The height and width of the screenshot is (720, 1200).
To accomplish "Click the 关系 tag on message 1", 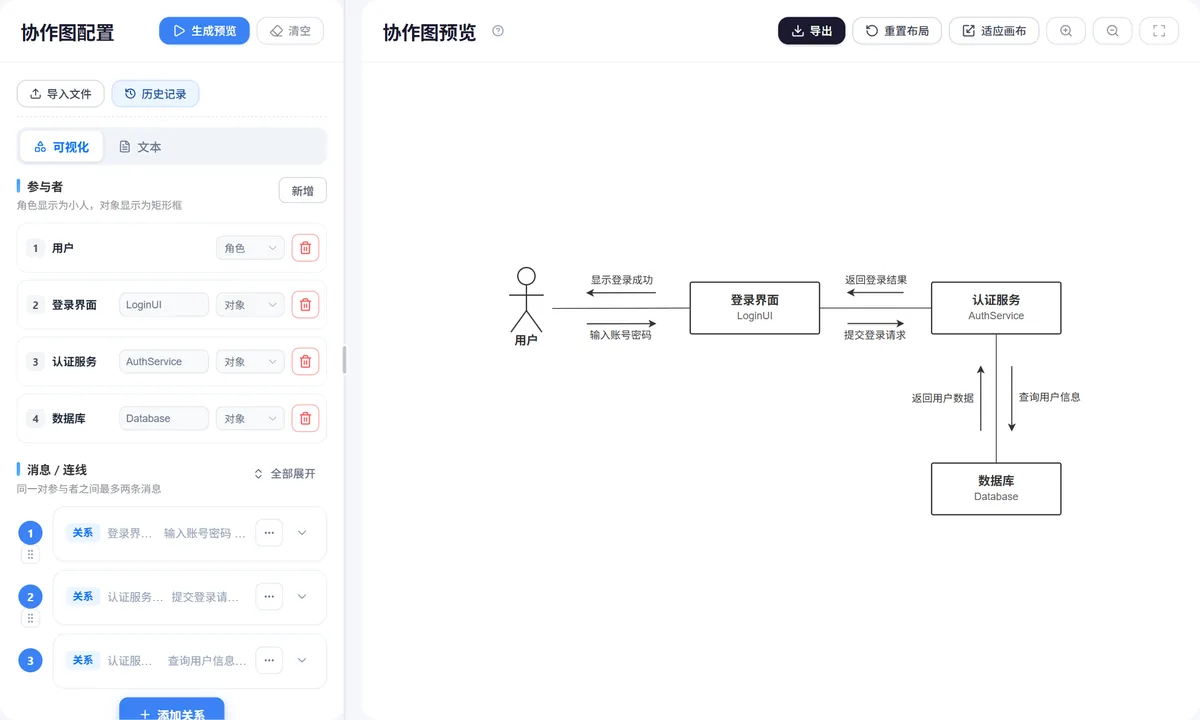I will pyautogui.click(x=83, y=533).
